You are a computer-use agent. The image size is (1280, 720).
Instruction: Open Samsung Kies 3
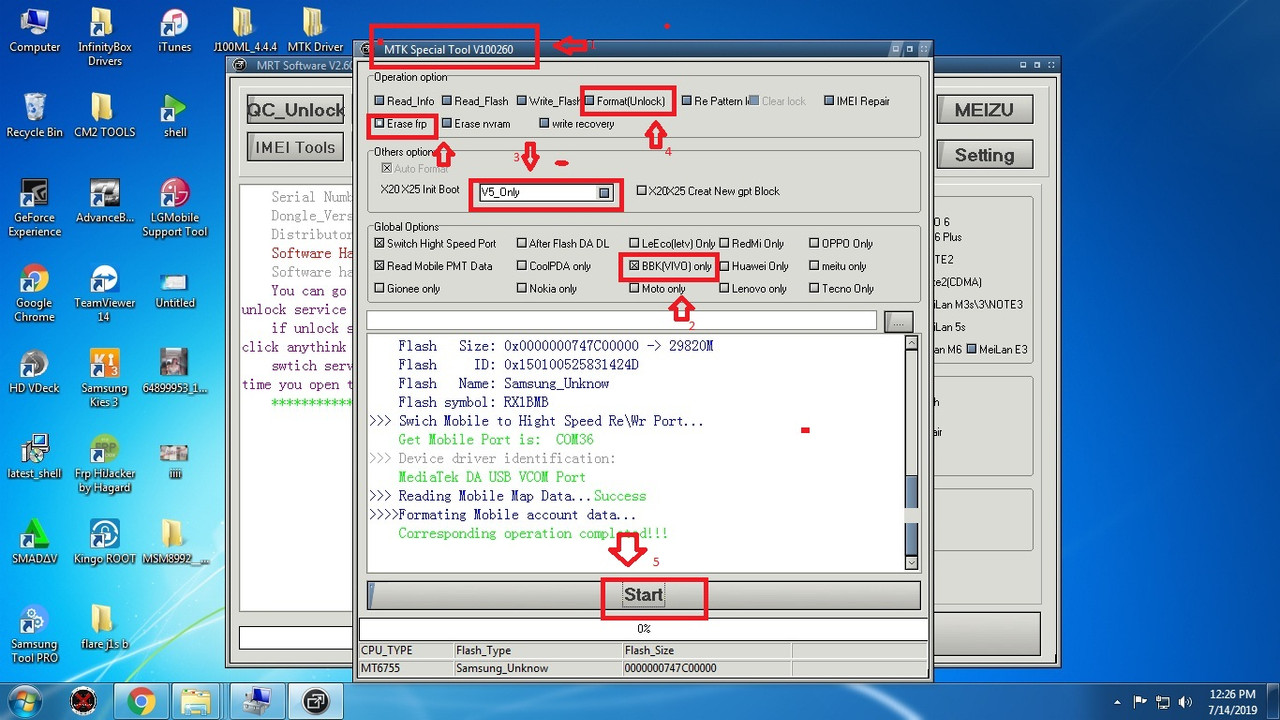105,378
